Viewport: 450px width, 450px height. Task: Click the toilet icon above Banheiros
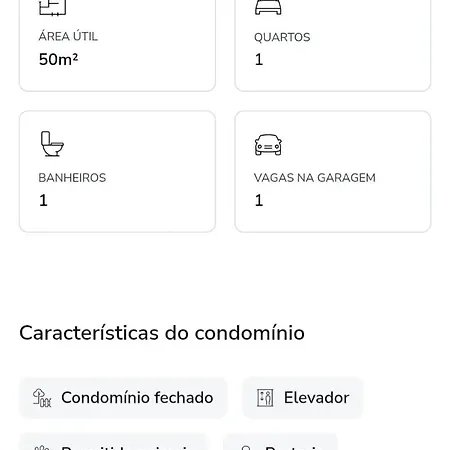pos(52,144)
